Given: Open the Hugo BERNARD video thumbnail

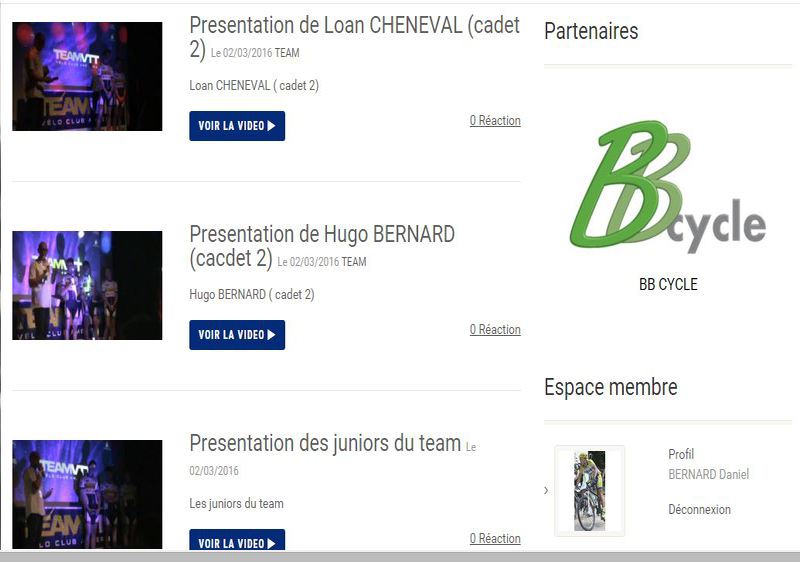Looking at the screenshot, I should (x=87, y=286).
